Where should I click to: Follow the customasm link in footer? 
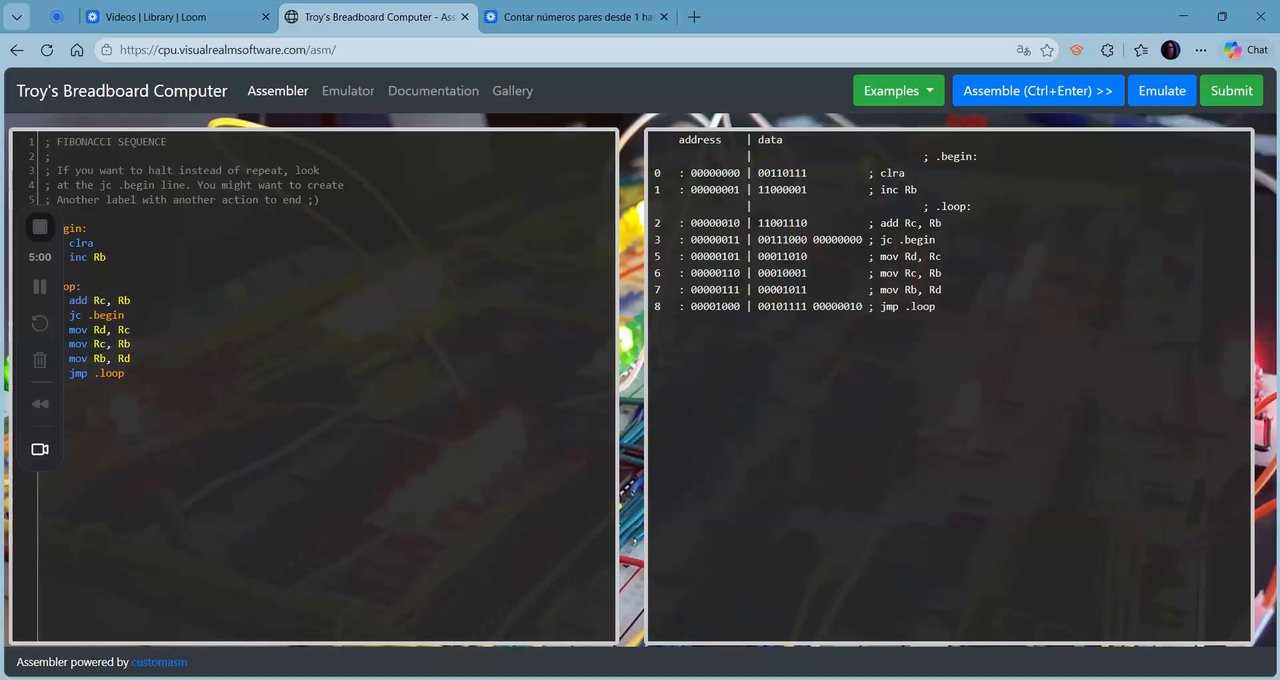(159, 662)
